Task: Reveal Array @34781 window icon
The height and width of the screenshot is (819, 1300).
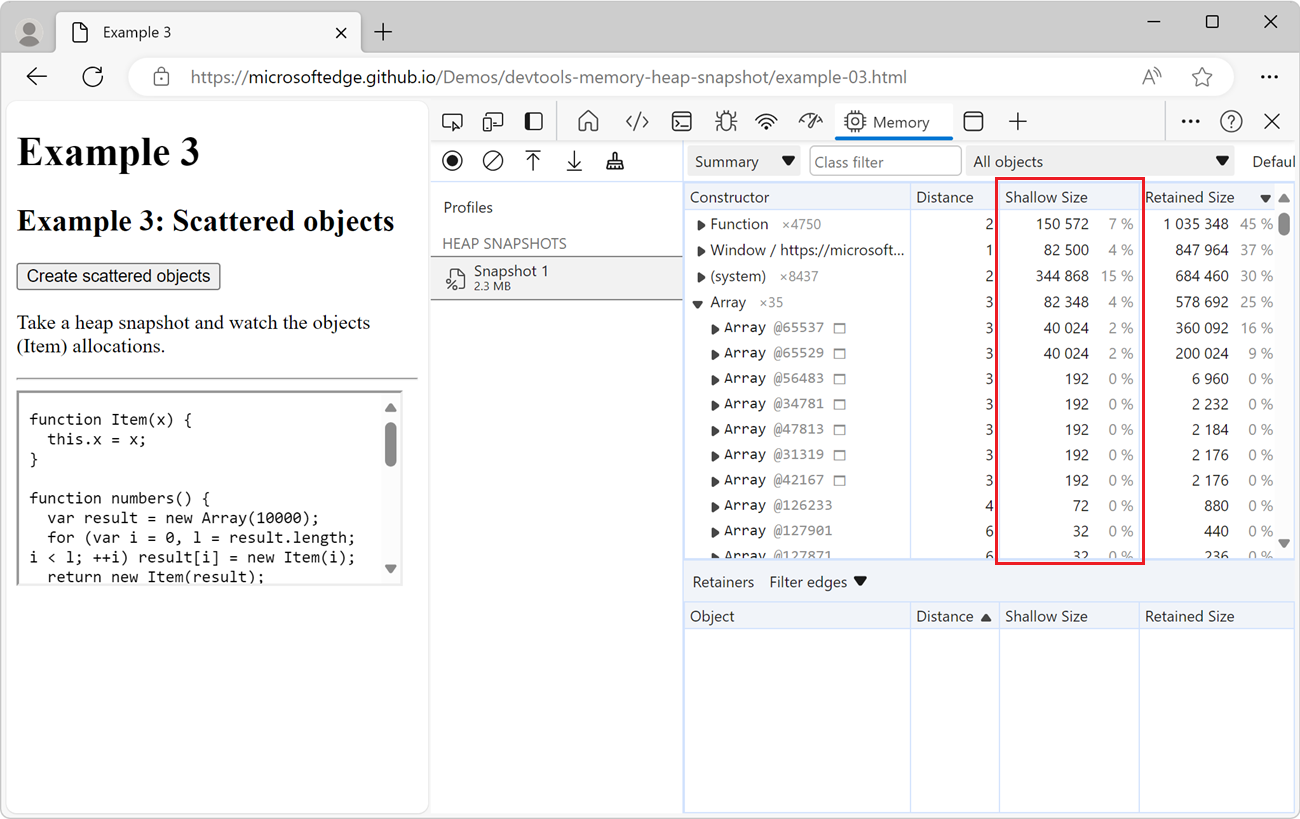Action: coord(840,404)
